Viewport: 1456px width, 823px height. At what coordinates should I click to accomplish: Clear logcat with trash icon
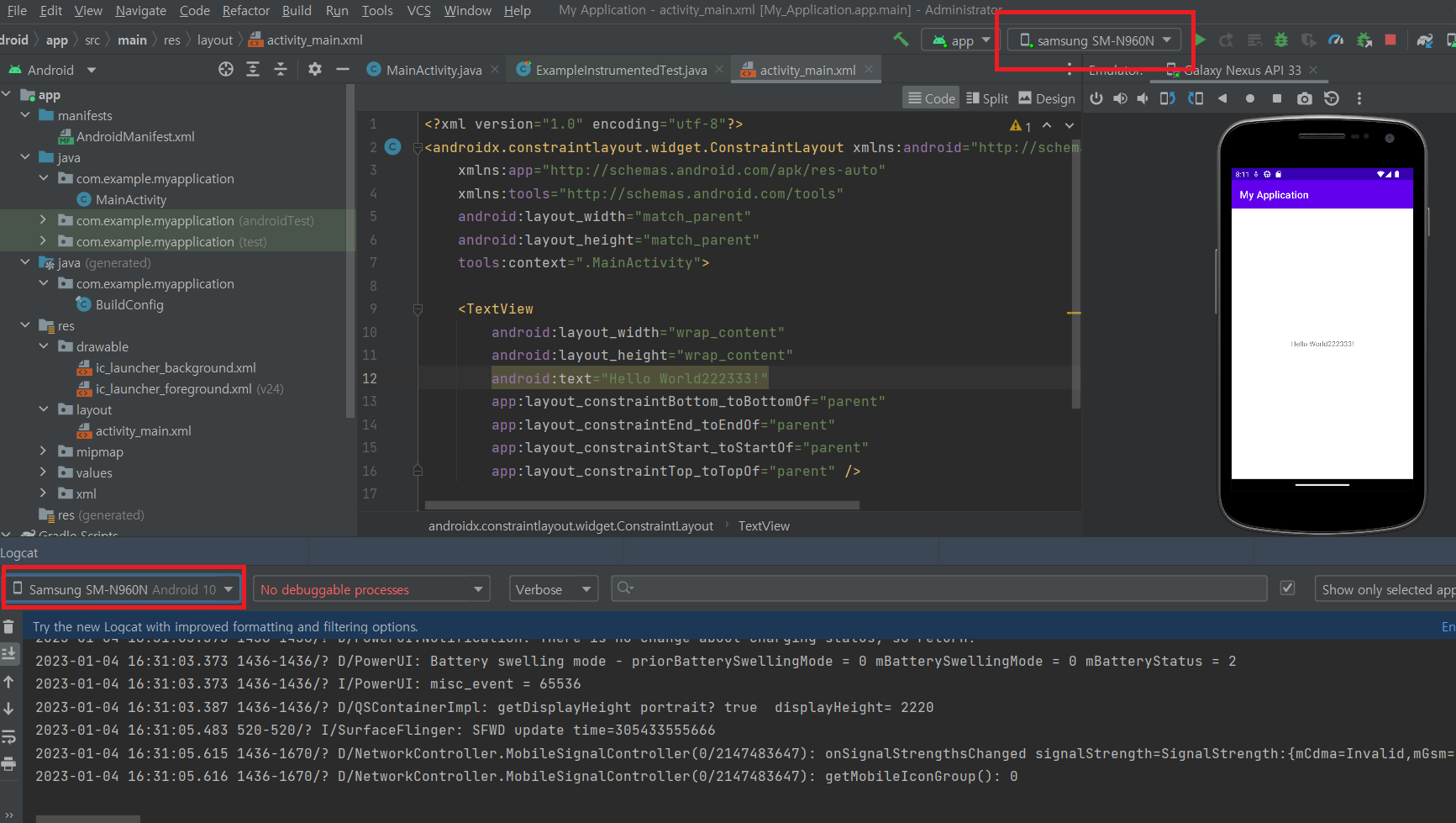[x=8, y=626]
